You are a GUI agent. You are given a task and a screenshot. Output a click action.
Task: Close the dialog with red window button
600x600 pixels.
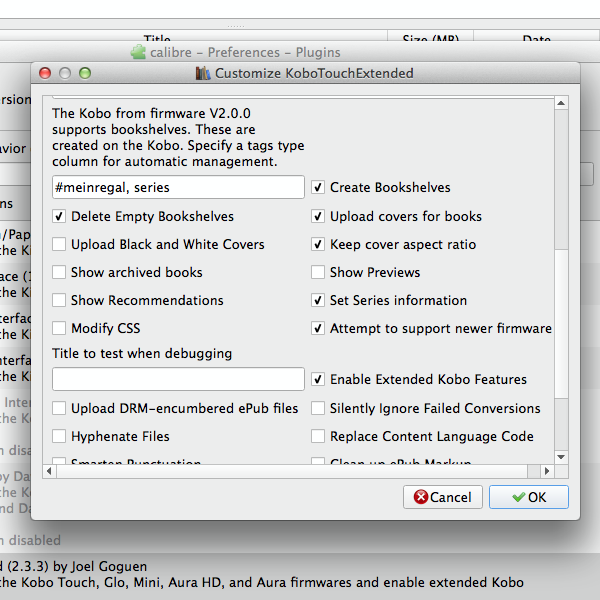pos(45,73)
